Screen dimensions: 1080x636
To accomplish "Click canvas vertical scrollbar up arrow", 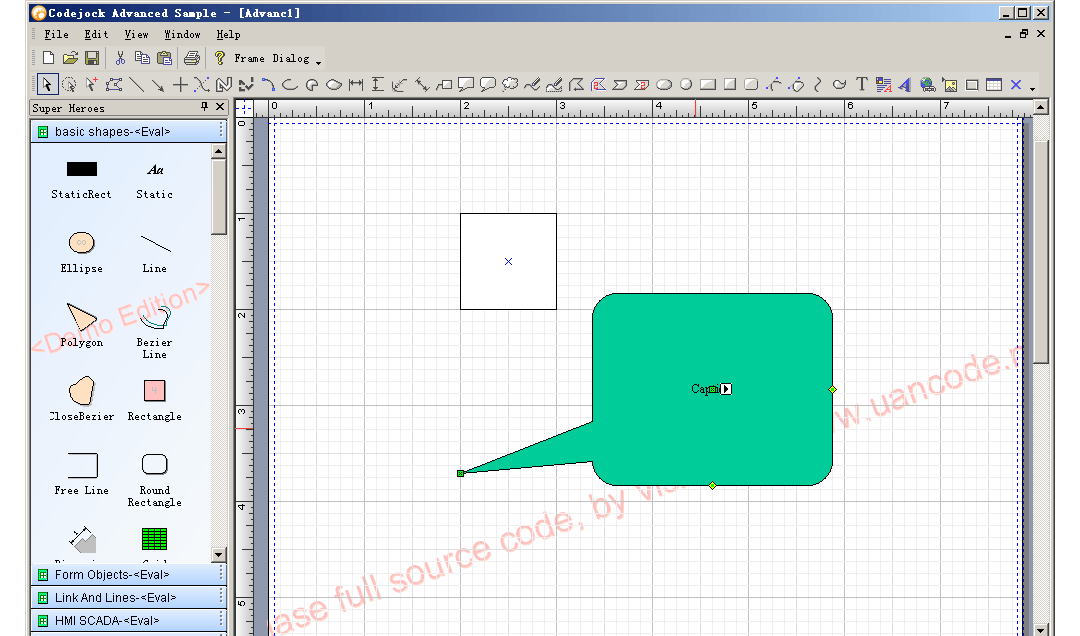I will [1041, 107].
